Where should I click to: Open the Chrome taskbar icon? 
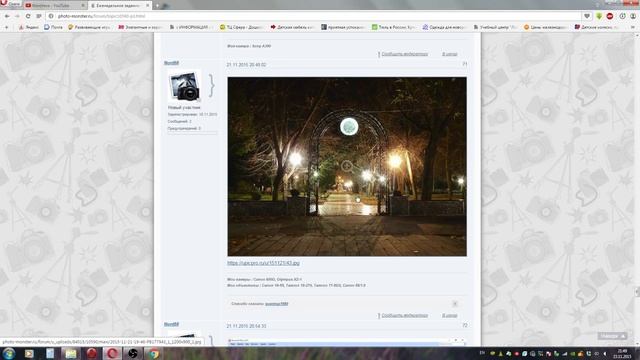click(154, 353)
